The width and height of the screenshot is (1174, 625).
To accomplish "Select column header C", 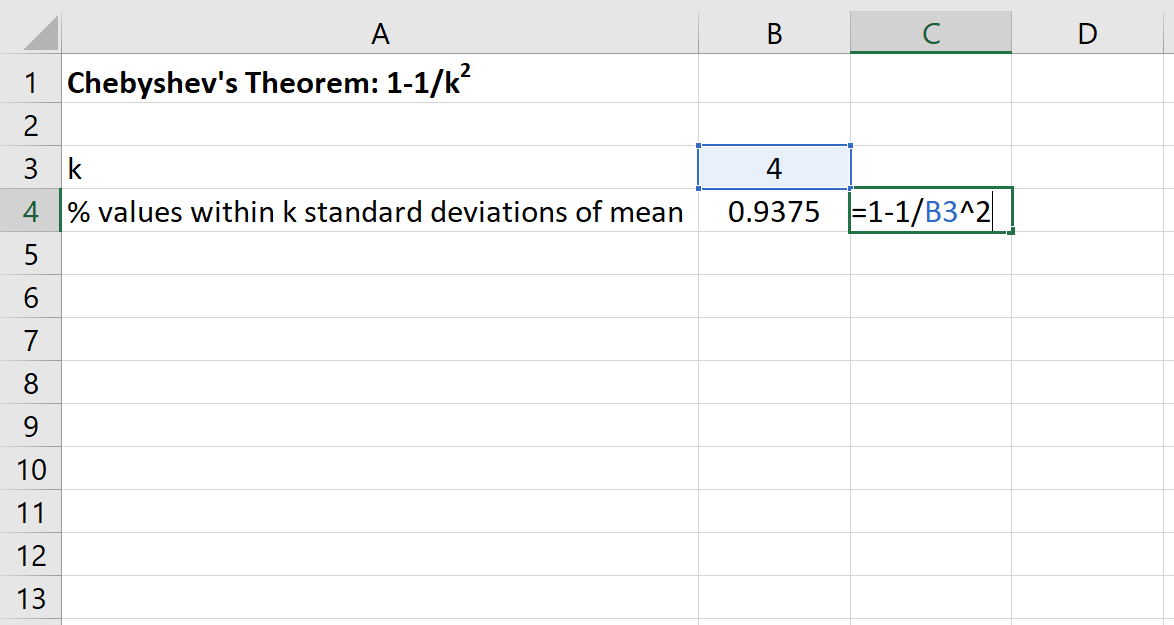I will pos(930,33).
